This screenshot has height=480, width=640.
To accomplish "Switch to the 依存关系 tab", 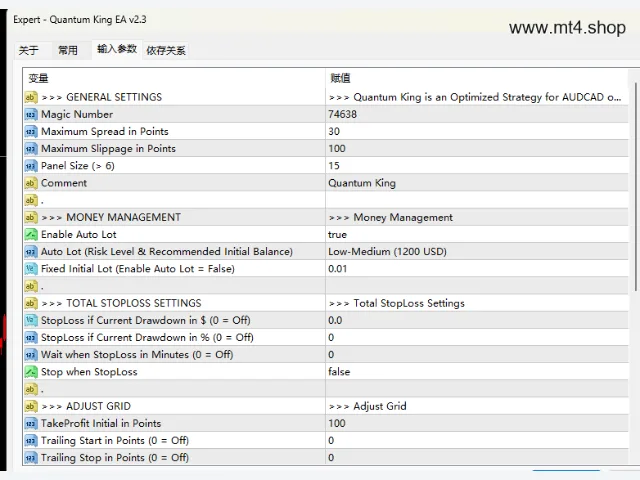I will coord(166,51).
